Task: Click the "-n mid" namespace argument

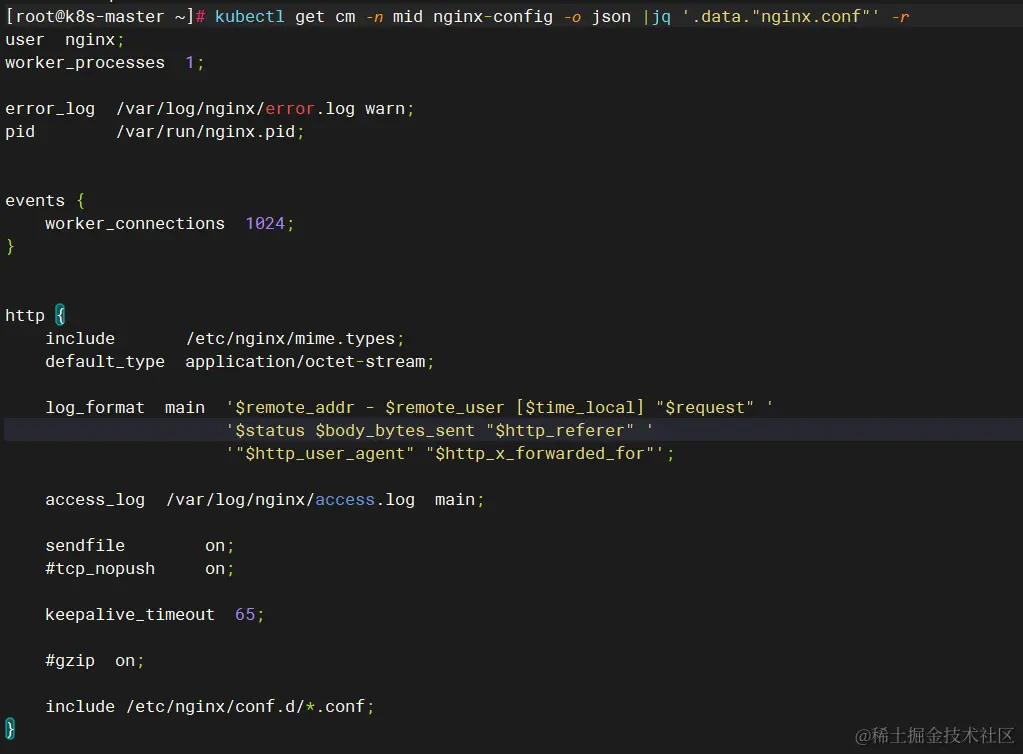Action: (394, 16)
